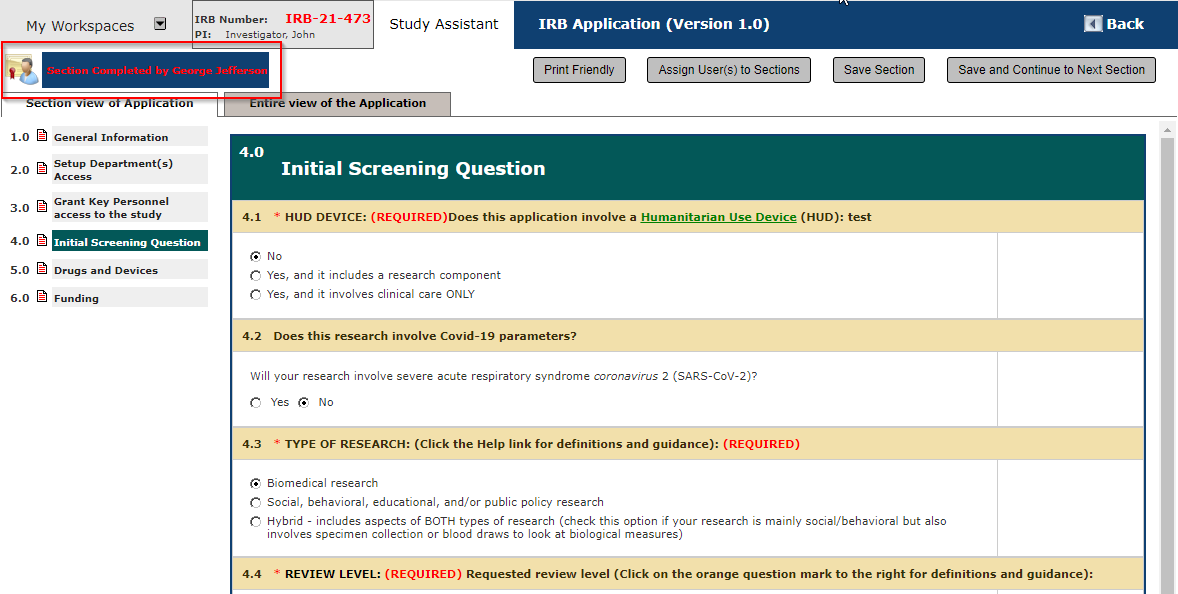Click the section completed user avatar icon
This screenshot has height=594, width=1178.
click(x=23, y=70)
